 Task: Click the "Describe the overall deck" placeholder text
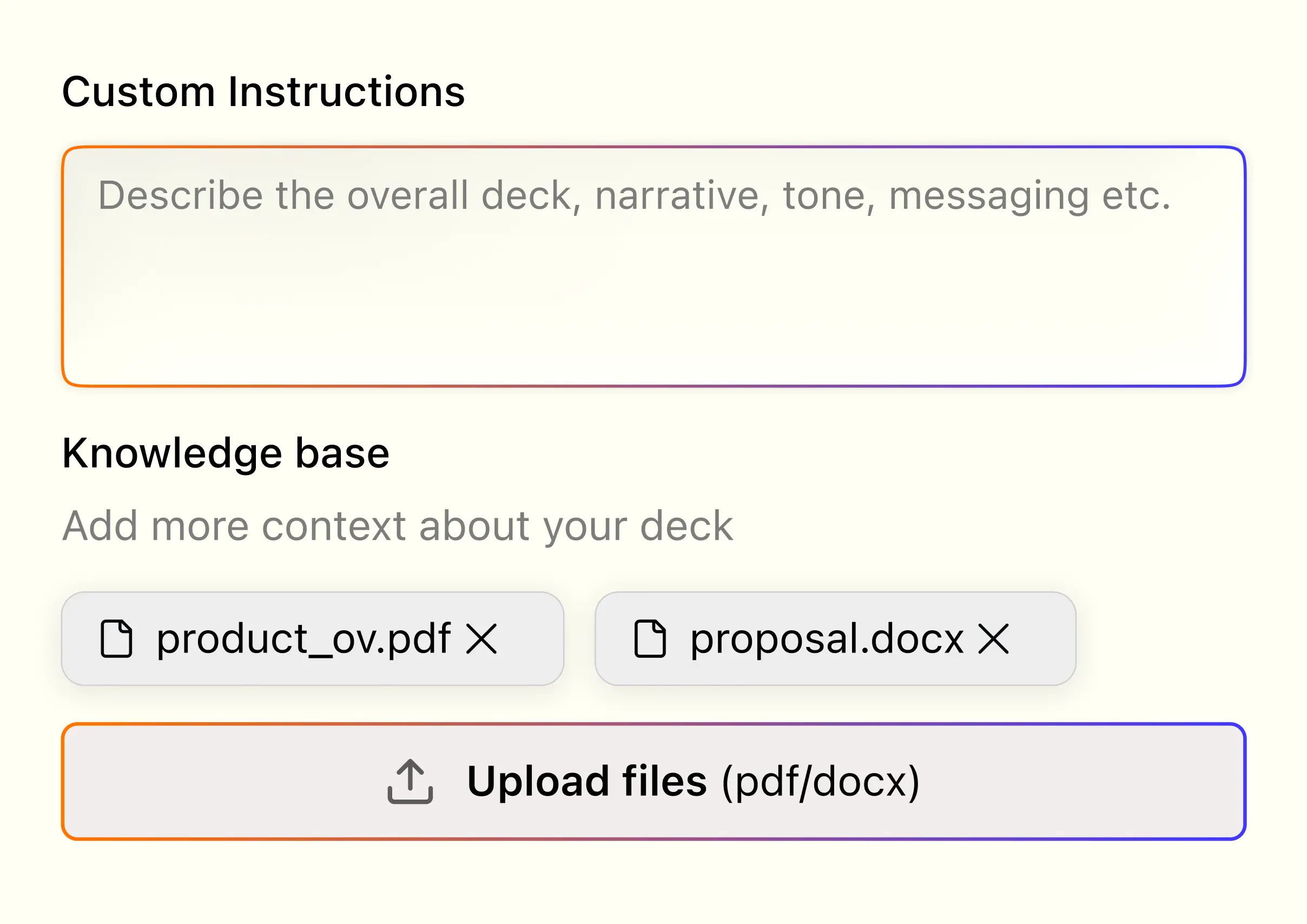[x=633, y=196]
